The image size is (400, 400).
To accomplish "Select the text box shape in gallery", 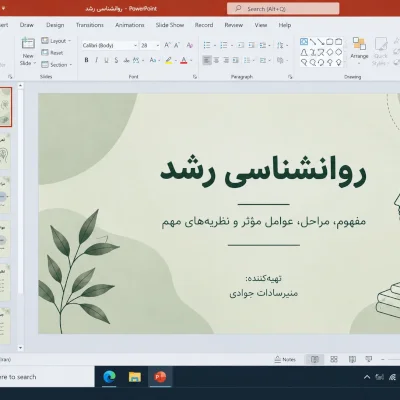I will pyautogui.click(x=304, y=42).
